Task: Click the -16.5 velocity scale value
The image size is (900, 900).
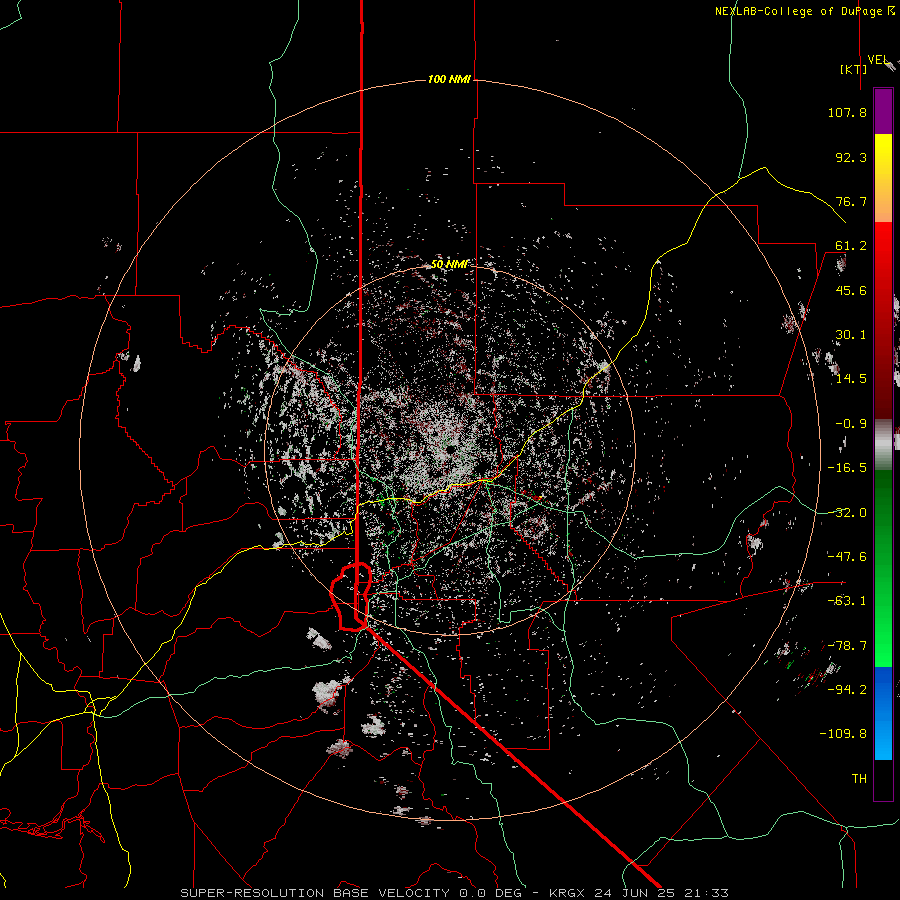Action: 847,468
